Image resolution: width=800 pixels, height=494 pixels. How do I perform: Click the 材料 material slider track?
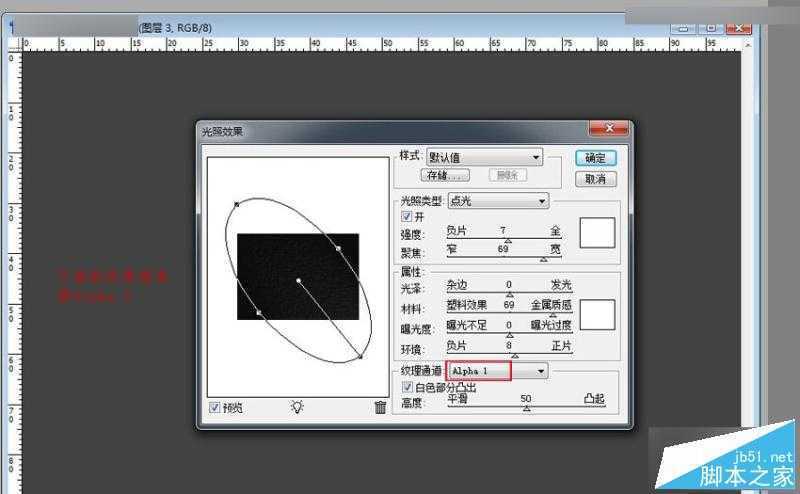click(x=509, y=313)
